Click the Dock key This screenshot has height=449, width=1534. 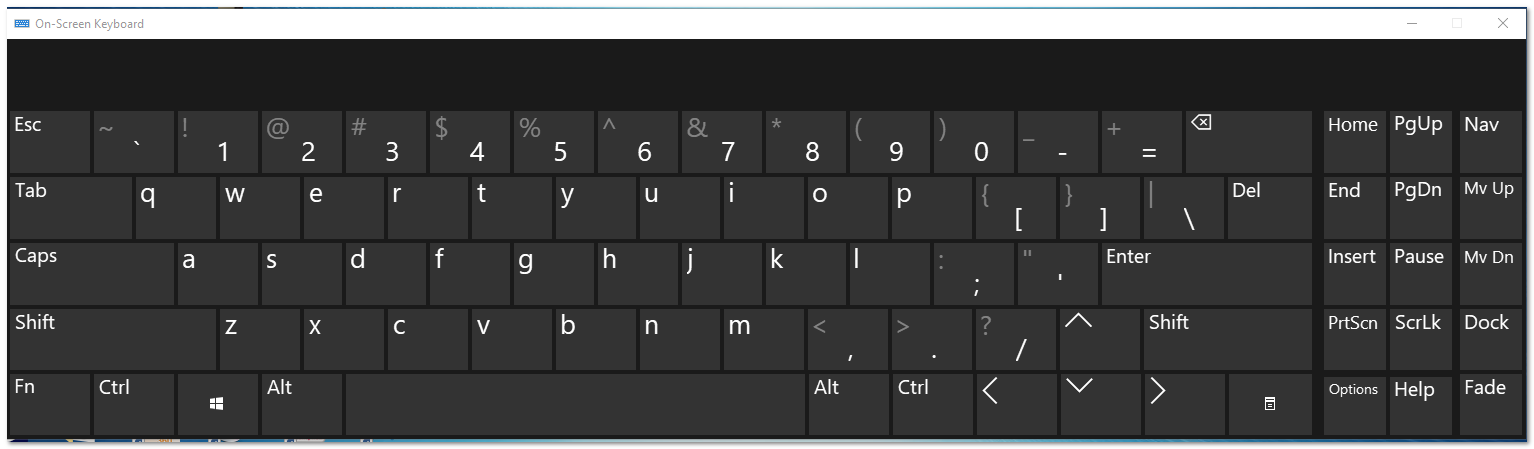coord(1489,339)
